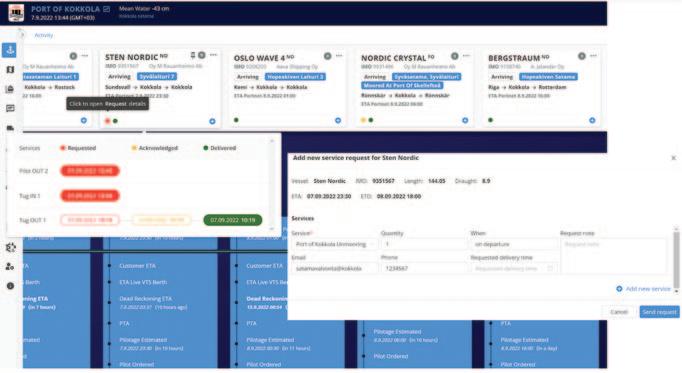Viewport: 682px width, 373px height.
Task: Click the Send request button
Action: click(659, 312)
